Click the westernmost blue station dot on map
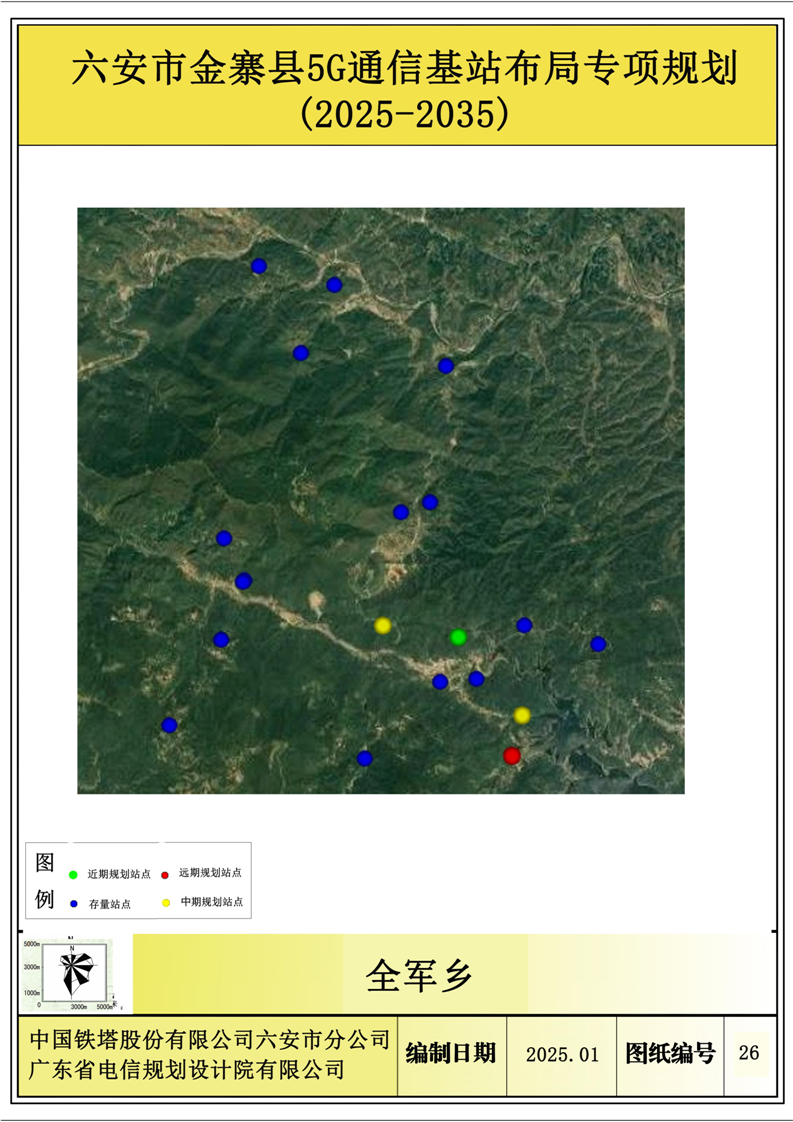 coord(169,725)
